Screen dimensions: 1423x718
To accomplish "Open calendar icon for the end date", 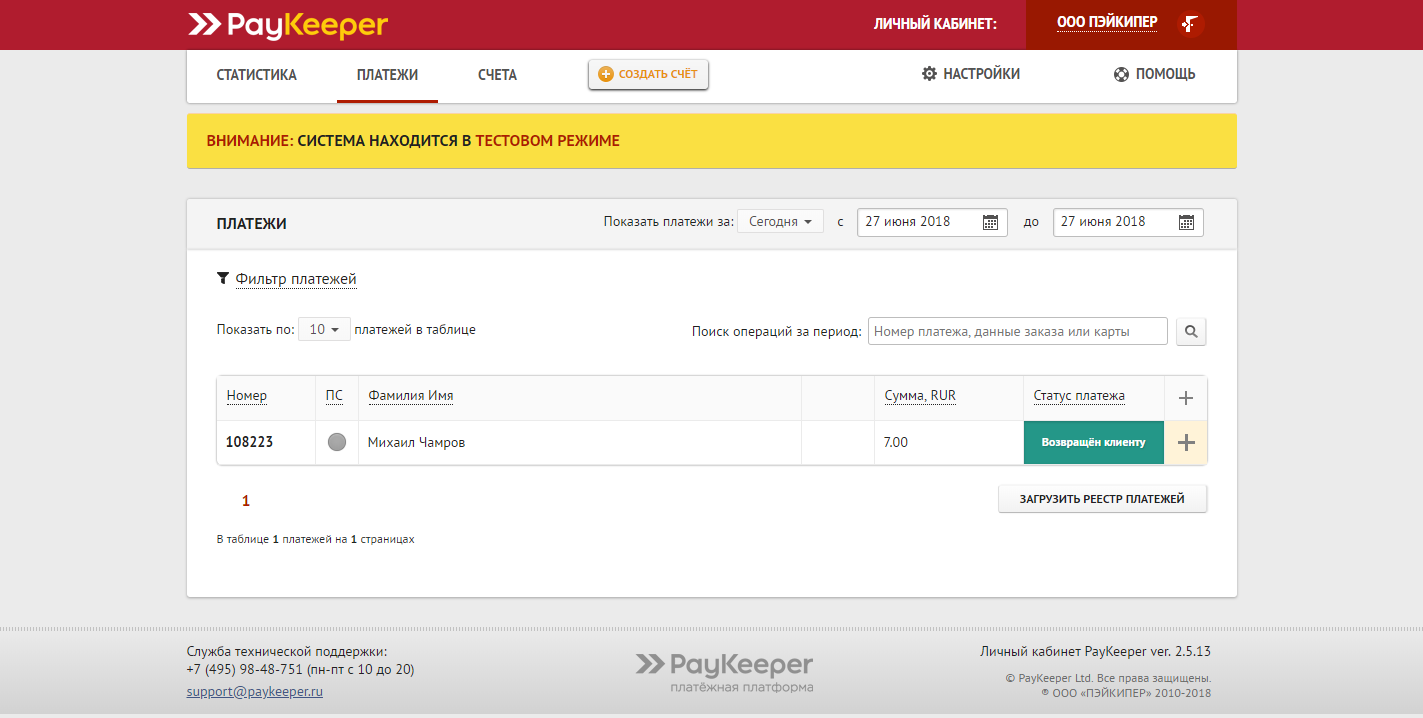I will point(1187,222).
